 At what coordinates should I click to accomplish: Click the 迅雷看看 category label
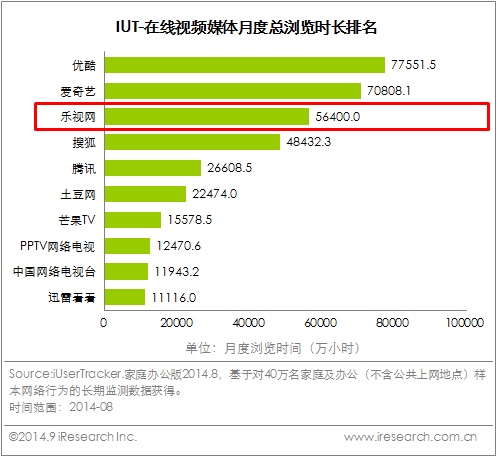pyautogui.click(x=72, y=297)
